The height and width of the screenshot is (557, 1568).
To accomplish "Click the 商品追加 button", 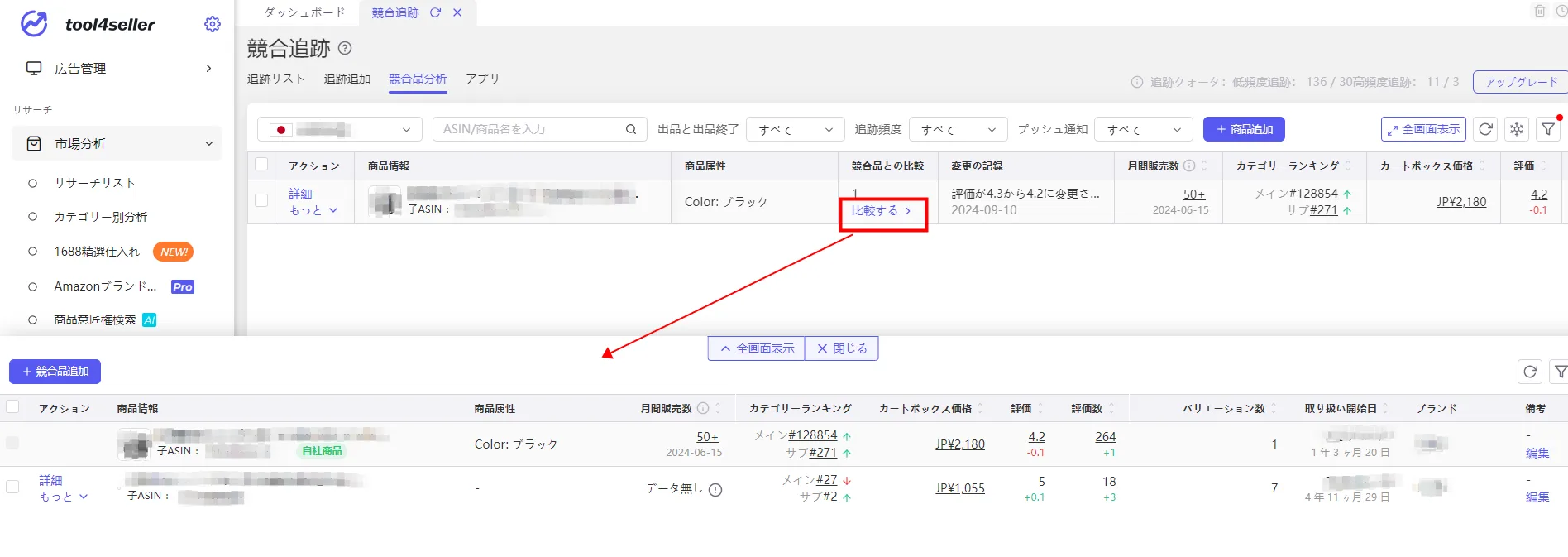I will pyautogui.click(x=1244, y=129).
